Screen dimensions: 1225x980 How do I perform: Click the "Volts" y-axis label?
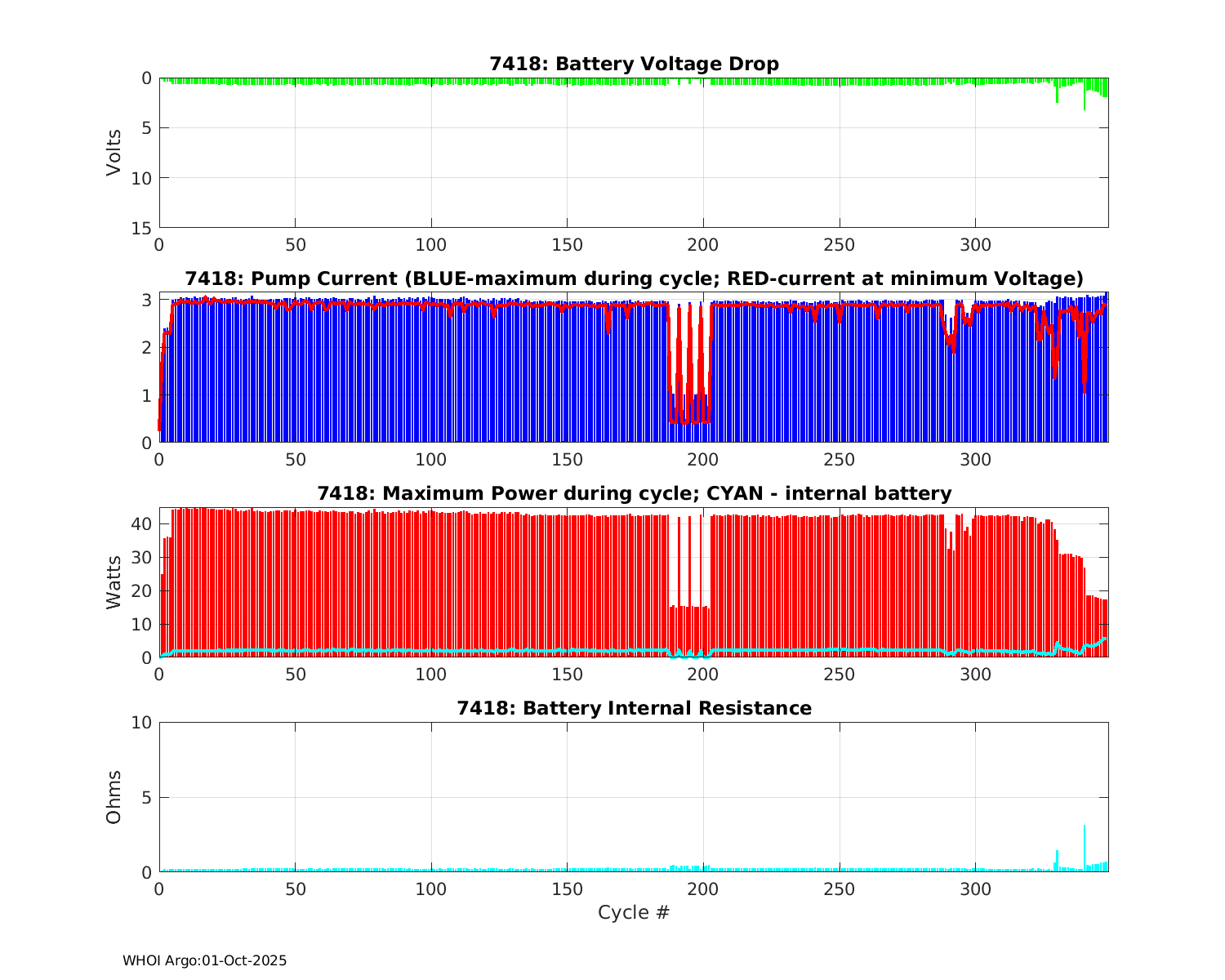(114, 153)
